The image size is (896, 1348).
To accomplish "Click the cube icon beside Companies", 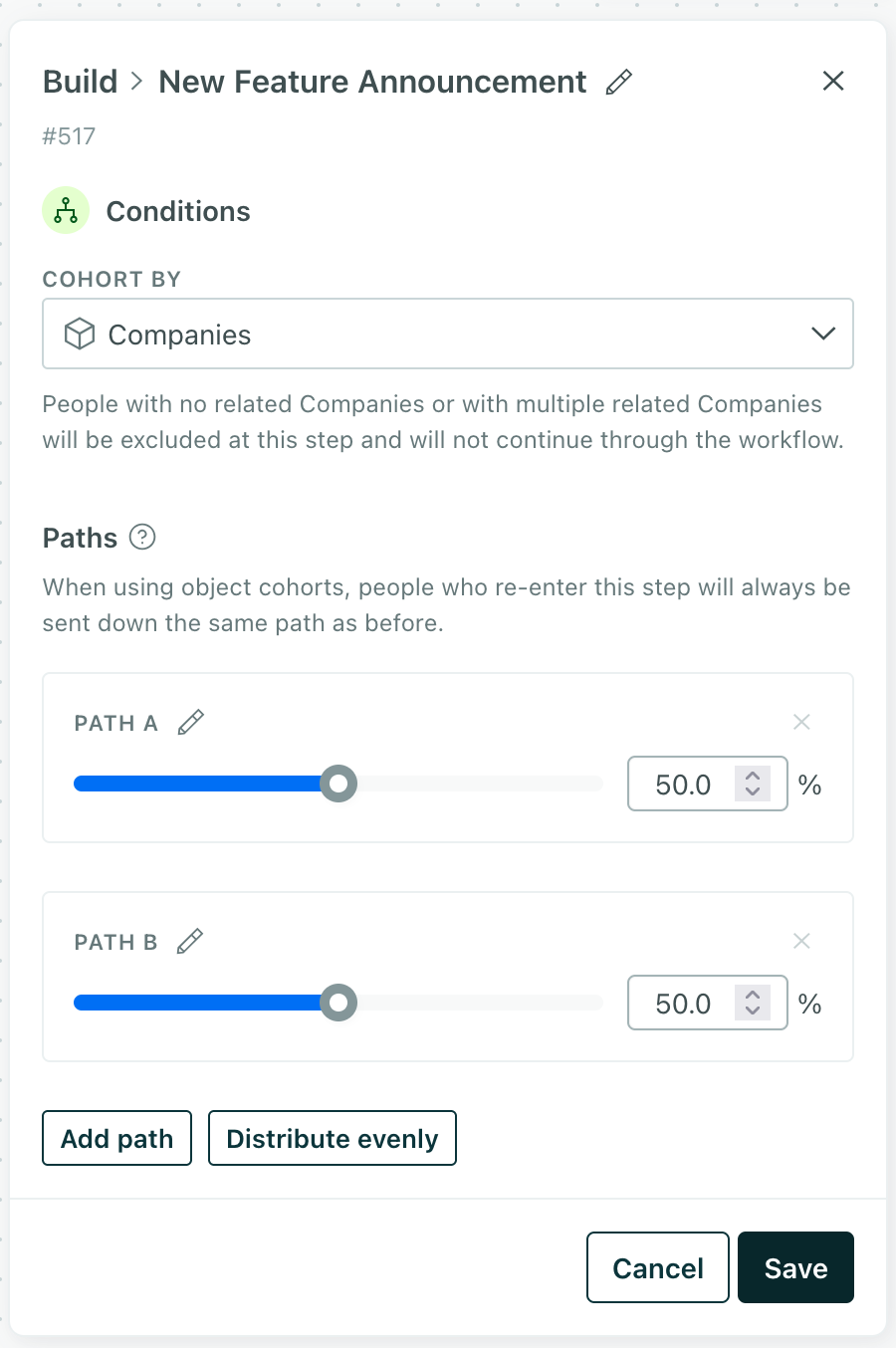I will pyautogui.click(x=79, y=334).
